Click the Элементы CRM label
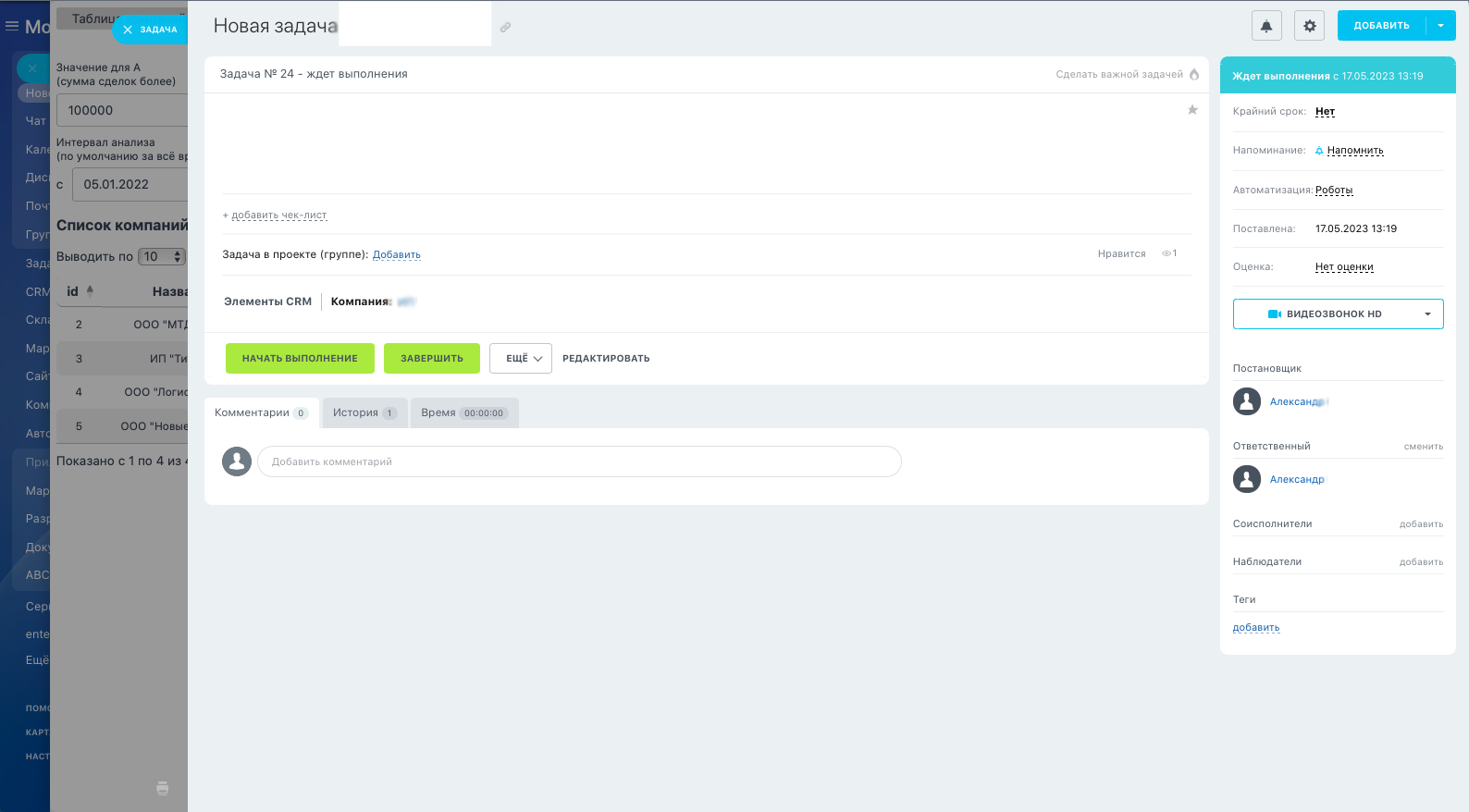This screenshot has height=812, width=1469. coord(268,301)
